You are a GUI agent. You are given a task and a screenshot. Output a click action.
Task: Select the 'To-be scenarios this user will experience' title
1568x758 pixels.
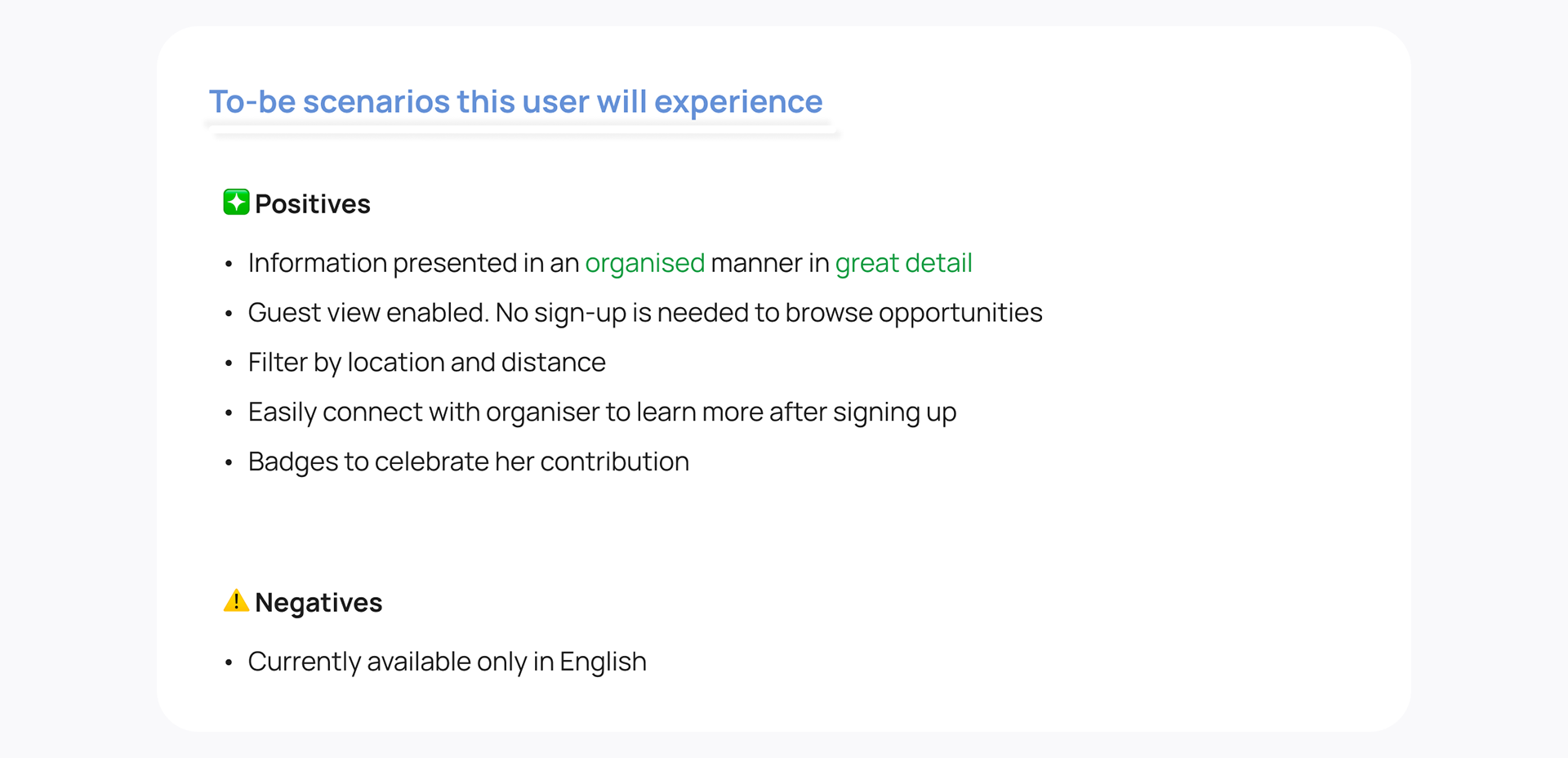[515, 101]
